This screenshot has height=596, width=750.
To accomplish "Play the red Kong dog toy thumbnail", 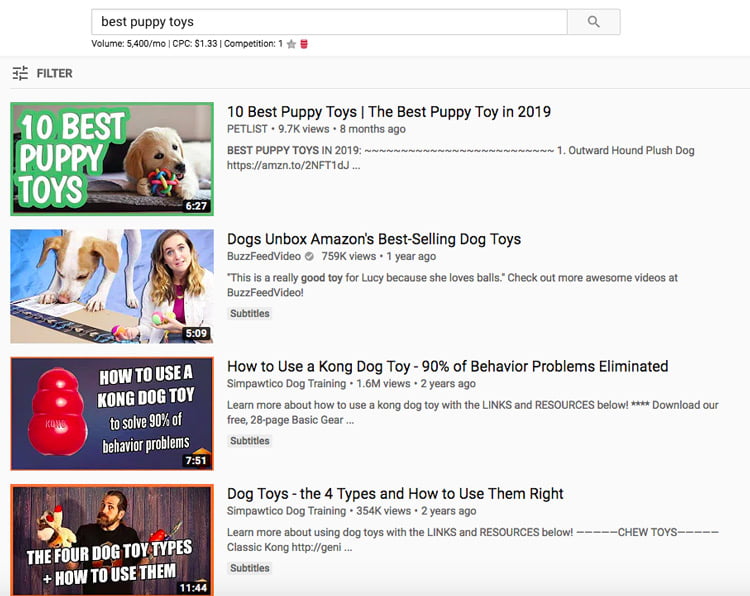I will (112, 413).
